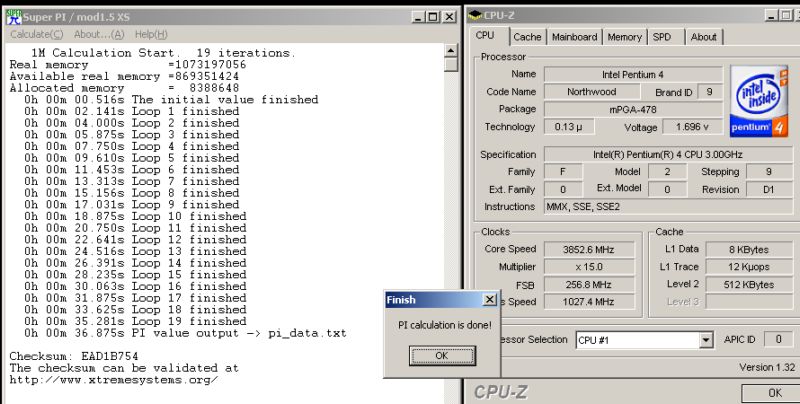Screen dimensions: 800x404
Task: Click the Brand ID 9 field
Action: click(x=709, y=92)
